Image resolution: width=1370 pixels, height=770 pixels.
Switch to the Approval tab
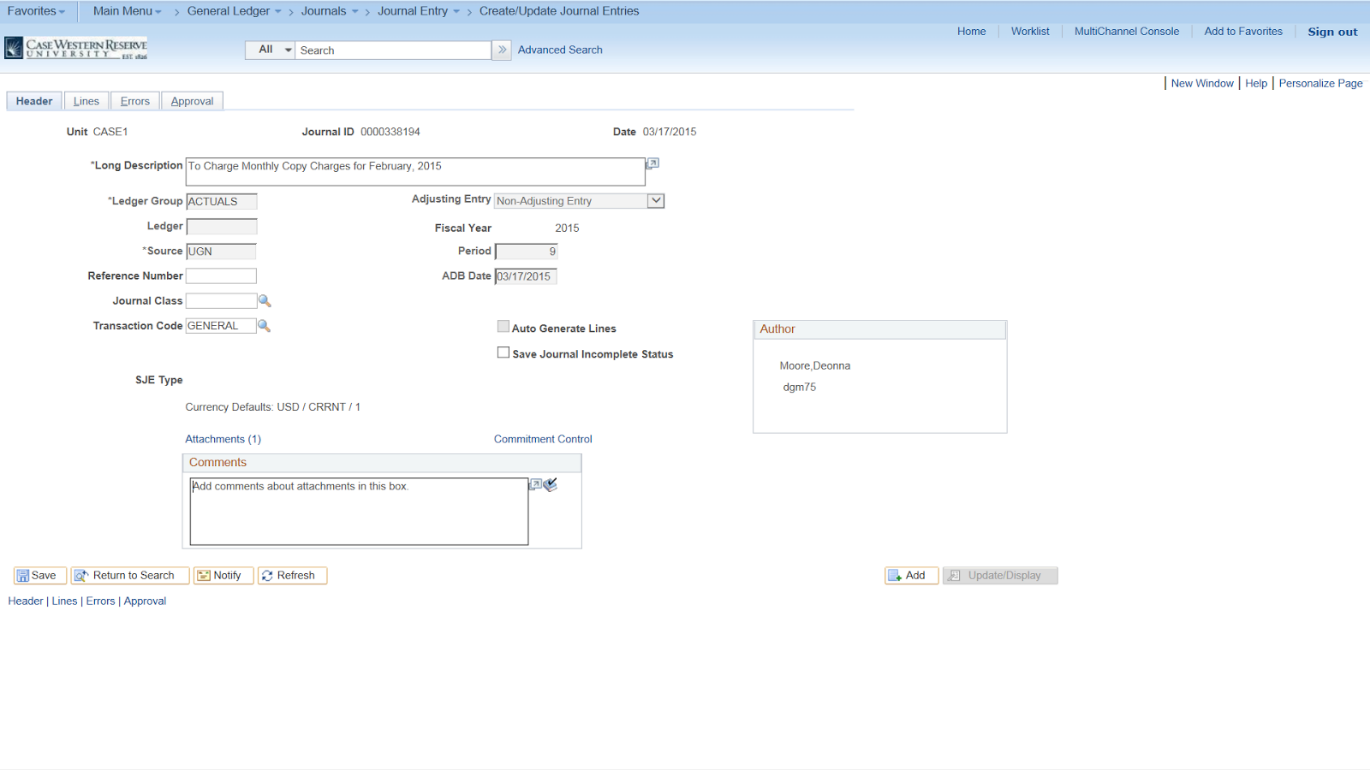(191, 100)
